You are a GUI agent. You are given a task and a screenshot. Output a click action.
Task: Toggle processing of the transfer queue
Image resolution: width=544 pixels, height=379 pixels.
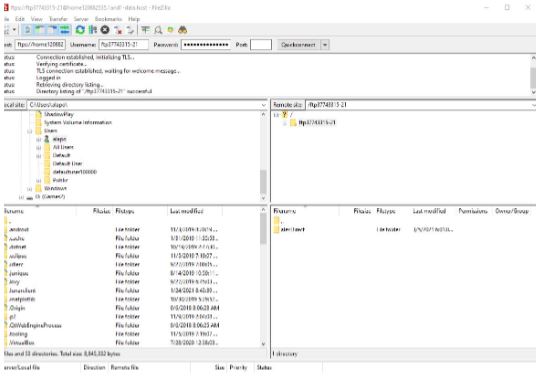click(93, 30)
